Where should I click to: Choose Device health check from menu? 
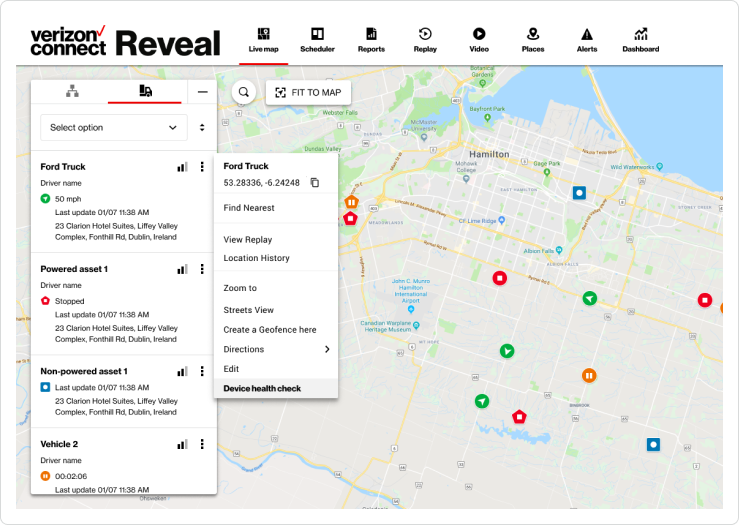coord(262,388)
